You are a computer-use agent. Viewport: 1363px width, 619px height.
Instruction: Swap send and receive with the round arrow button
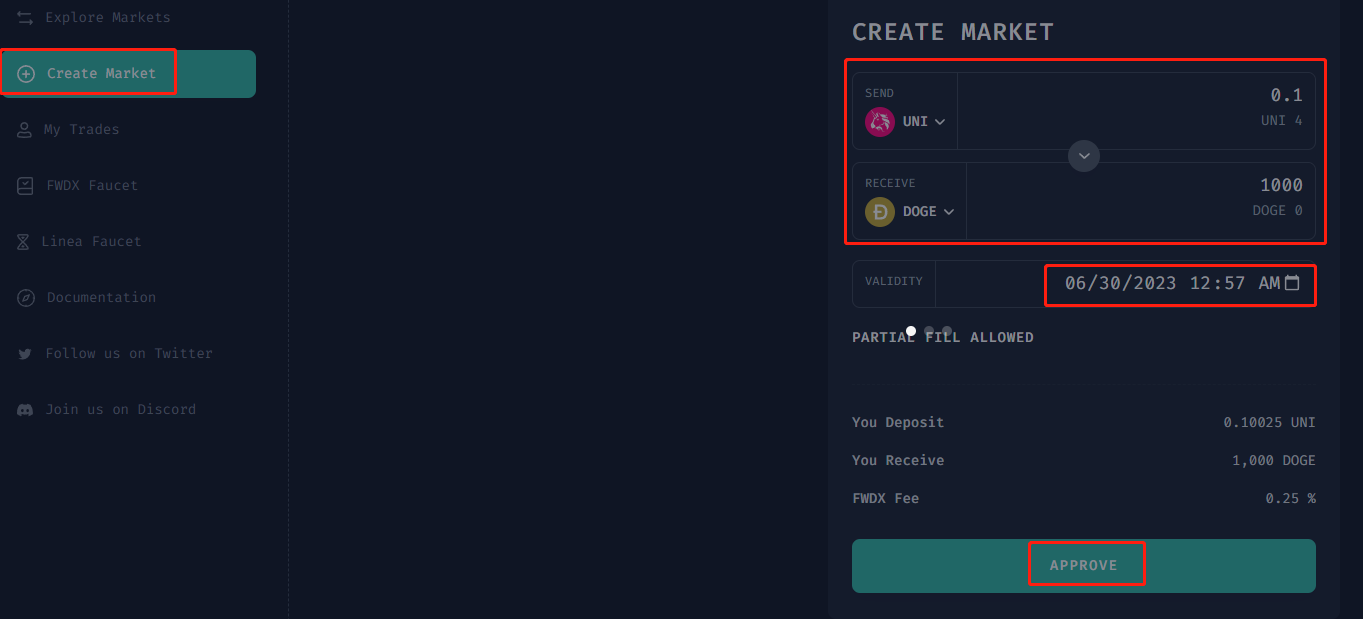(x=1084, y=156)
